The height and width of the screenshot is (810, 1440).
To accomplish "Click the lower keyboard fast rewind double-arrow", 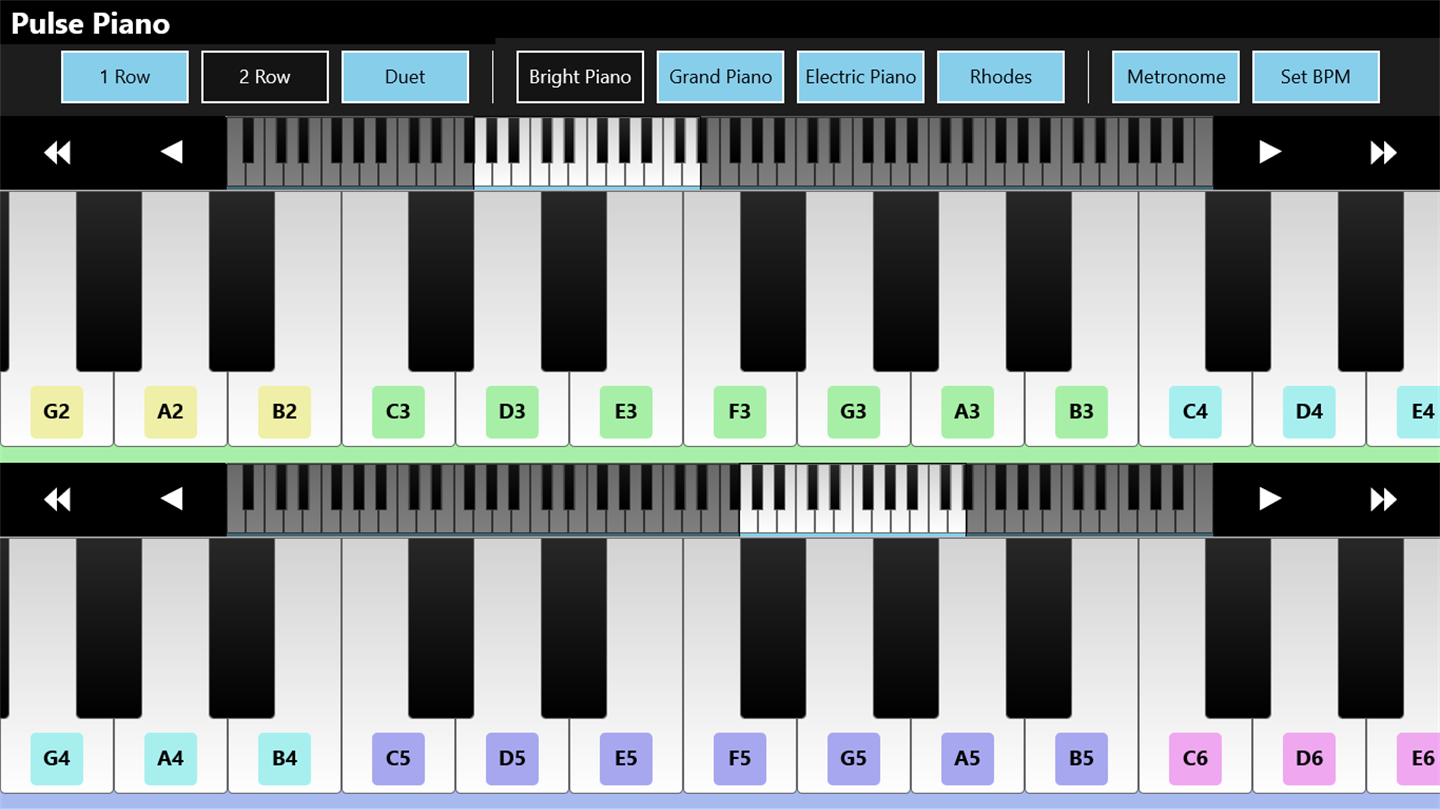I will pyautogui.click(x=57, y=498).
